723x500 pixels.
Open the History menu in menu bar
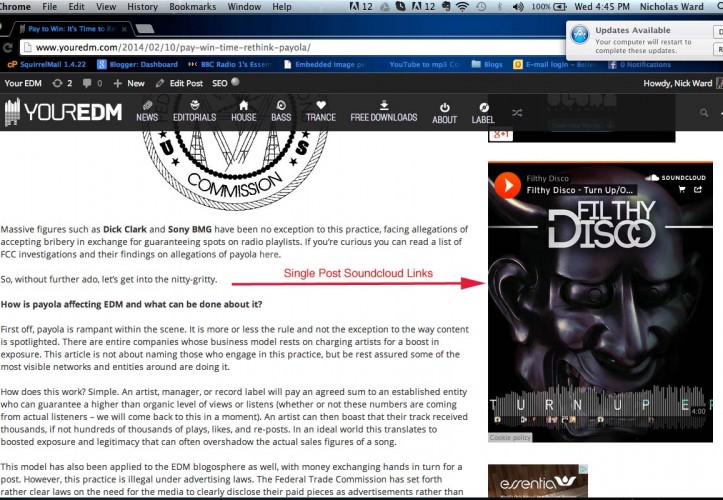pos(142,7)
